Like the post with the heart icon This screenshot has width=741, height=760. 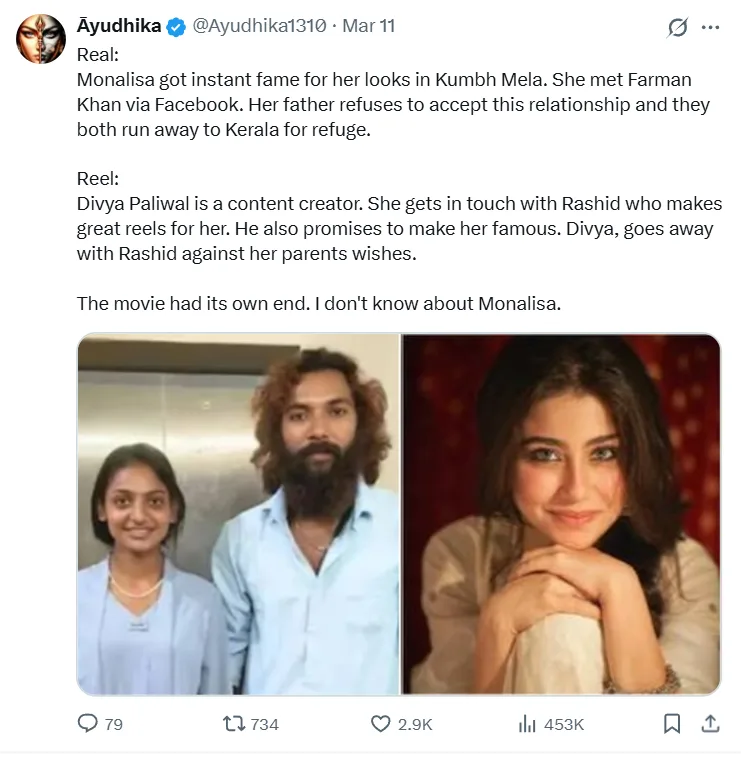coord(380,723)
